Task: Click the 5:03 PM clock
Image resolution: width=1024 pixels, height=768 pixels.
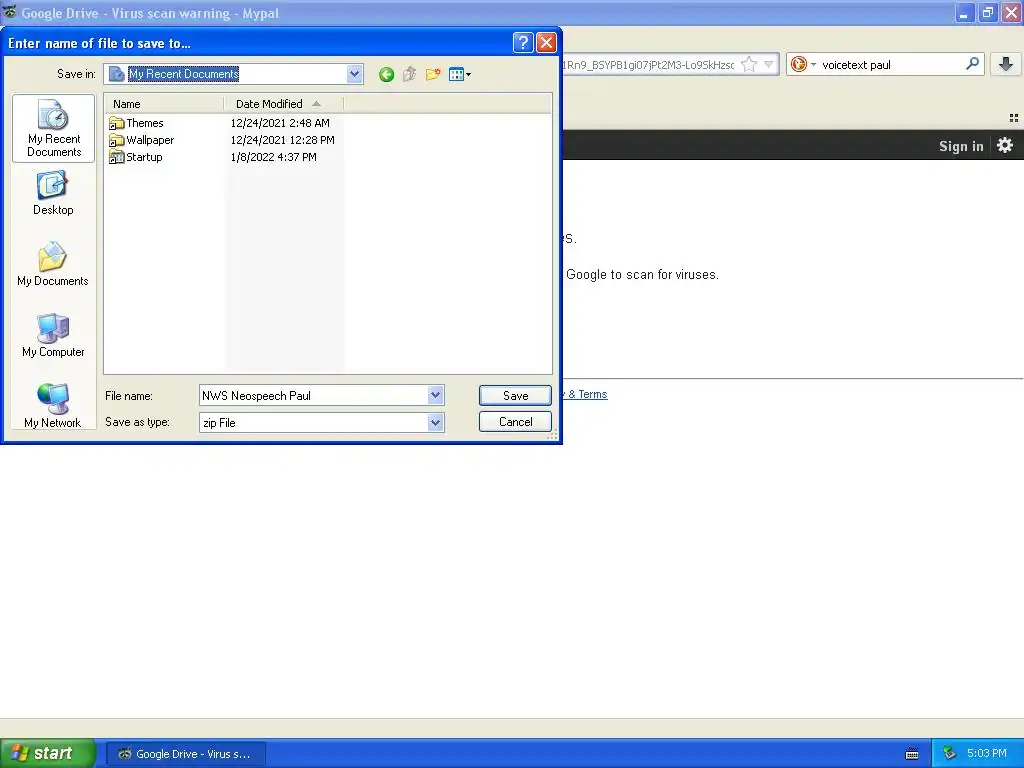Action: 987,753
